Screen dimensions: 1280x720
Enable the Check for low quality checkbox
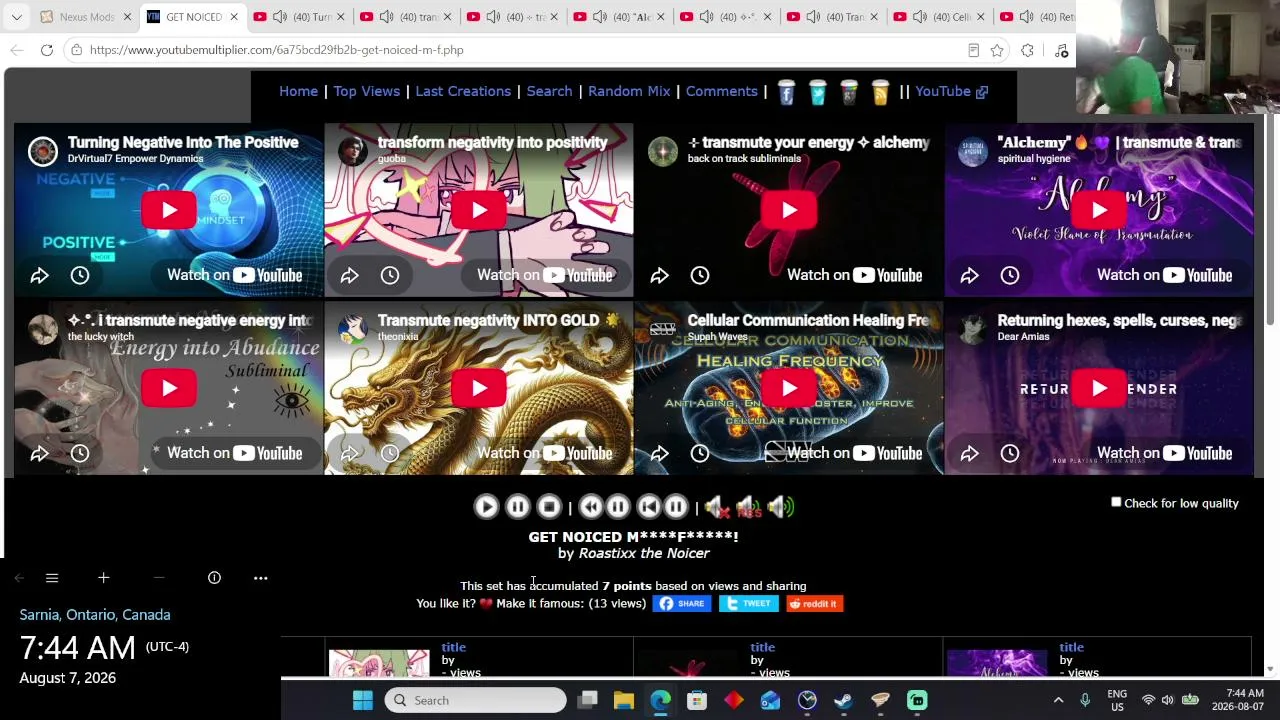pos(1116,502)
